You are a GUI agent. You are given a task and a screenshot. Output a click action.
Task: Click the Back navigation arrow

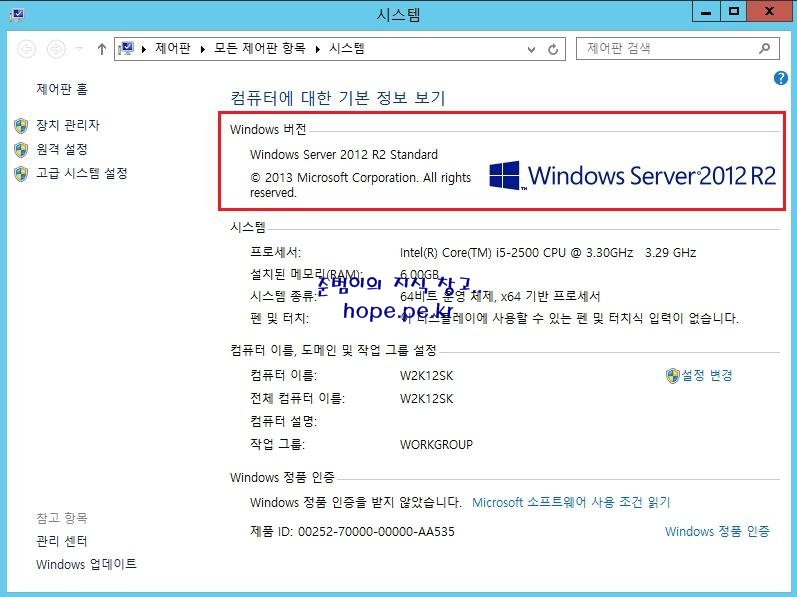tap(26, 49)
